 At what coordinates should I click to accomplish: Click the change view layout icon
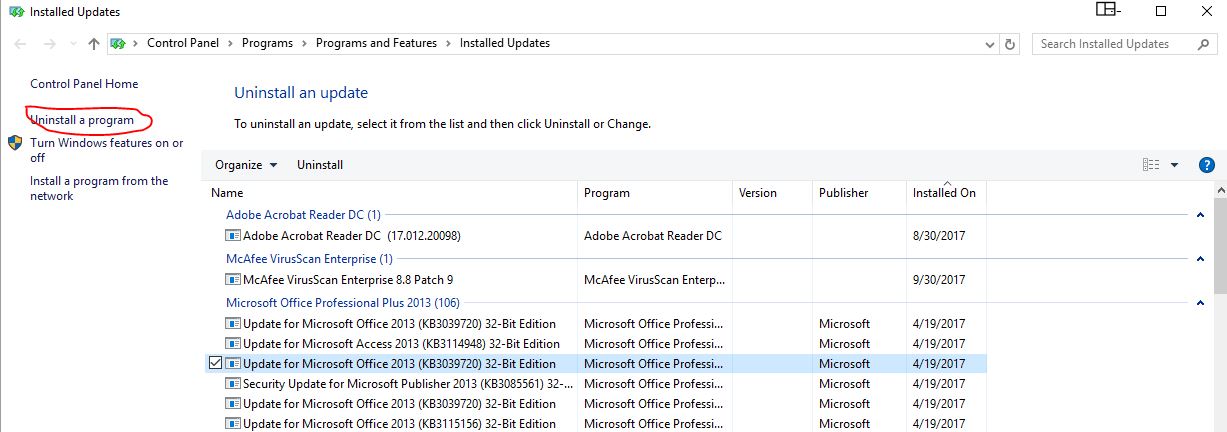point(1151,165)
